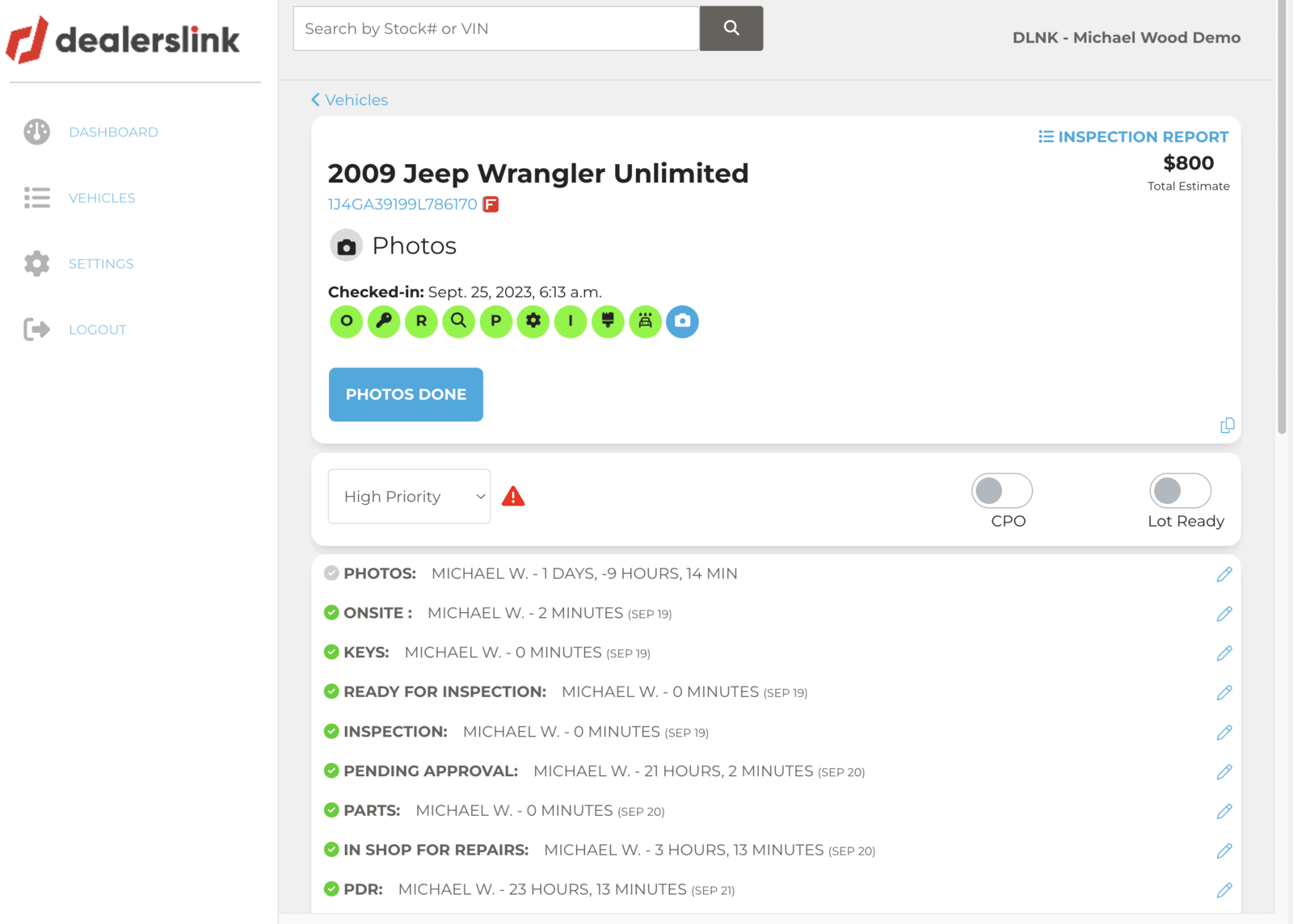This screenshot has width=1293, height=924.
Task: Toggle the Lot Ready switch
Action: pos(1181,490)
